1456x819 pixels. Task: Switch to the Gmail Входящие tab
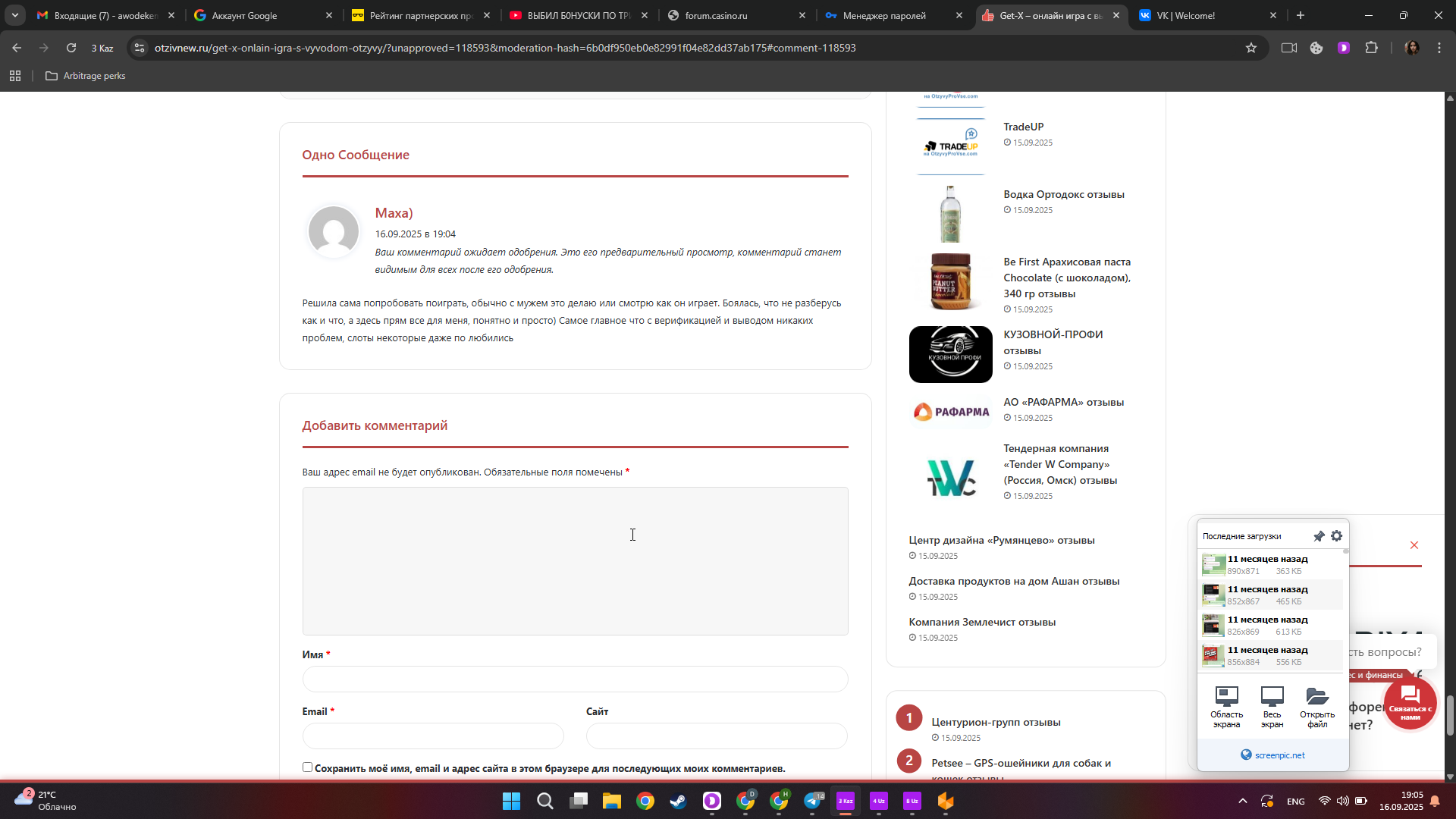(x=105, y=15)
